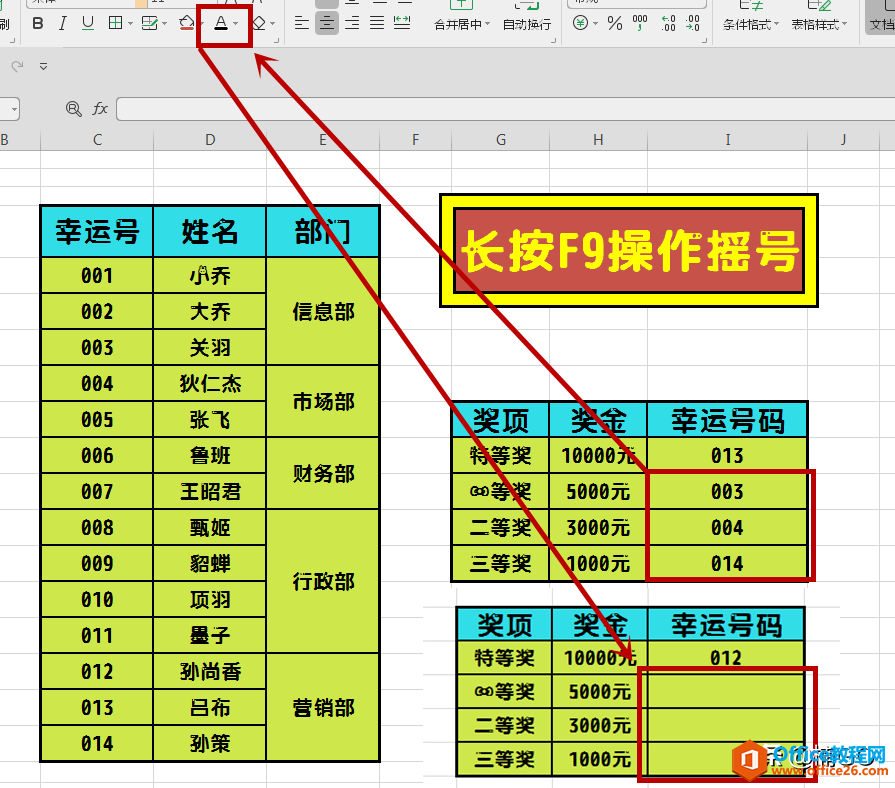Select column D header
The height and width of the screenshot is (788, 895).
pyautogui.click(x=210, y=140)
